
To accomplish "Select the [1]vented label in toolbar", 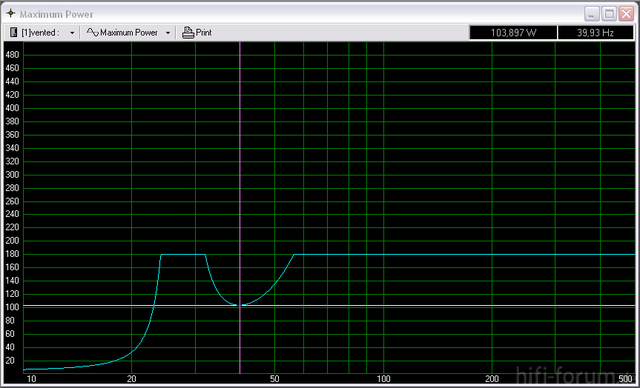I will pos(40,33).
